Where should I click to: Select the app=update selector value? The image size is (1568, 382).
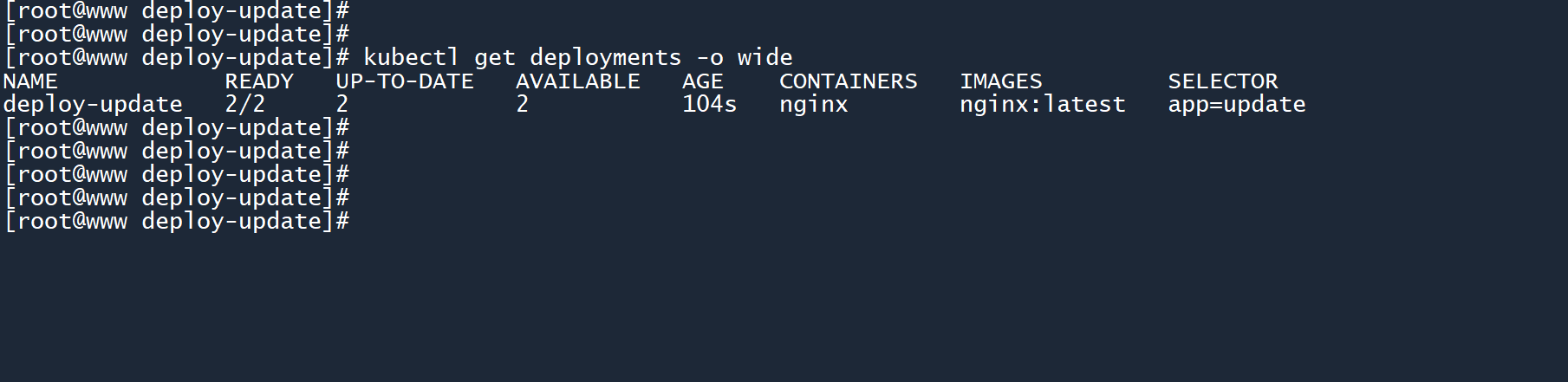(1236, 105)
